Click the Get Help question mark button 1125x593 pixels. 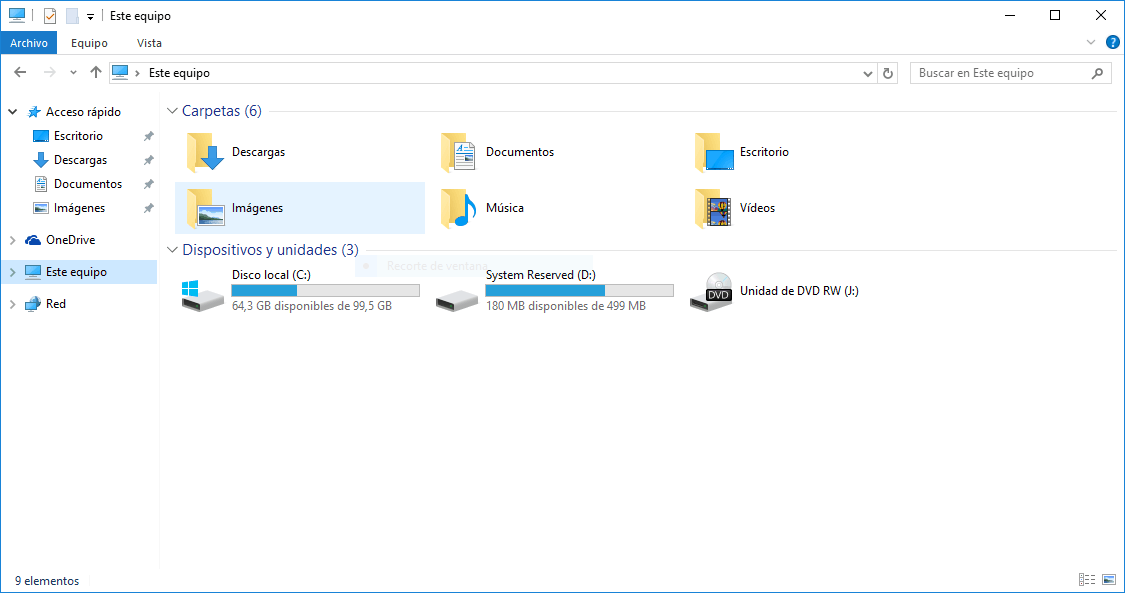[1112, 42]
